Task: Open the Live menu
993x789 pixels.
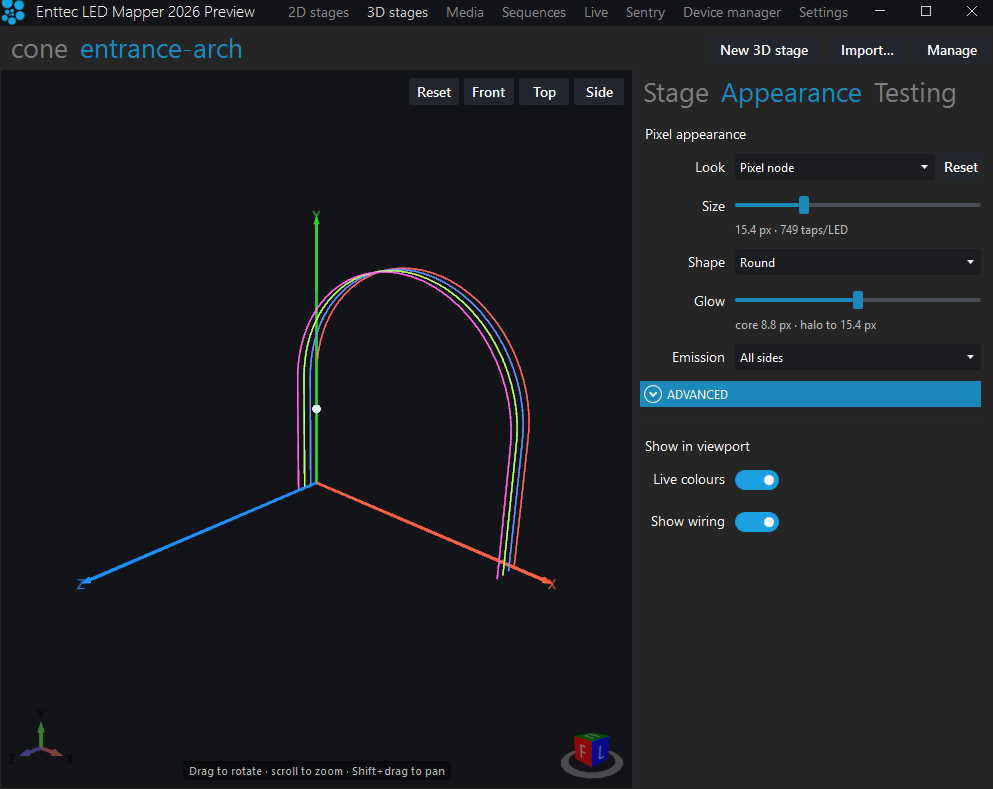Action: [595, 13]
